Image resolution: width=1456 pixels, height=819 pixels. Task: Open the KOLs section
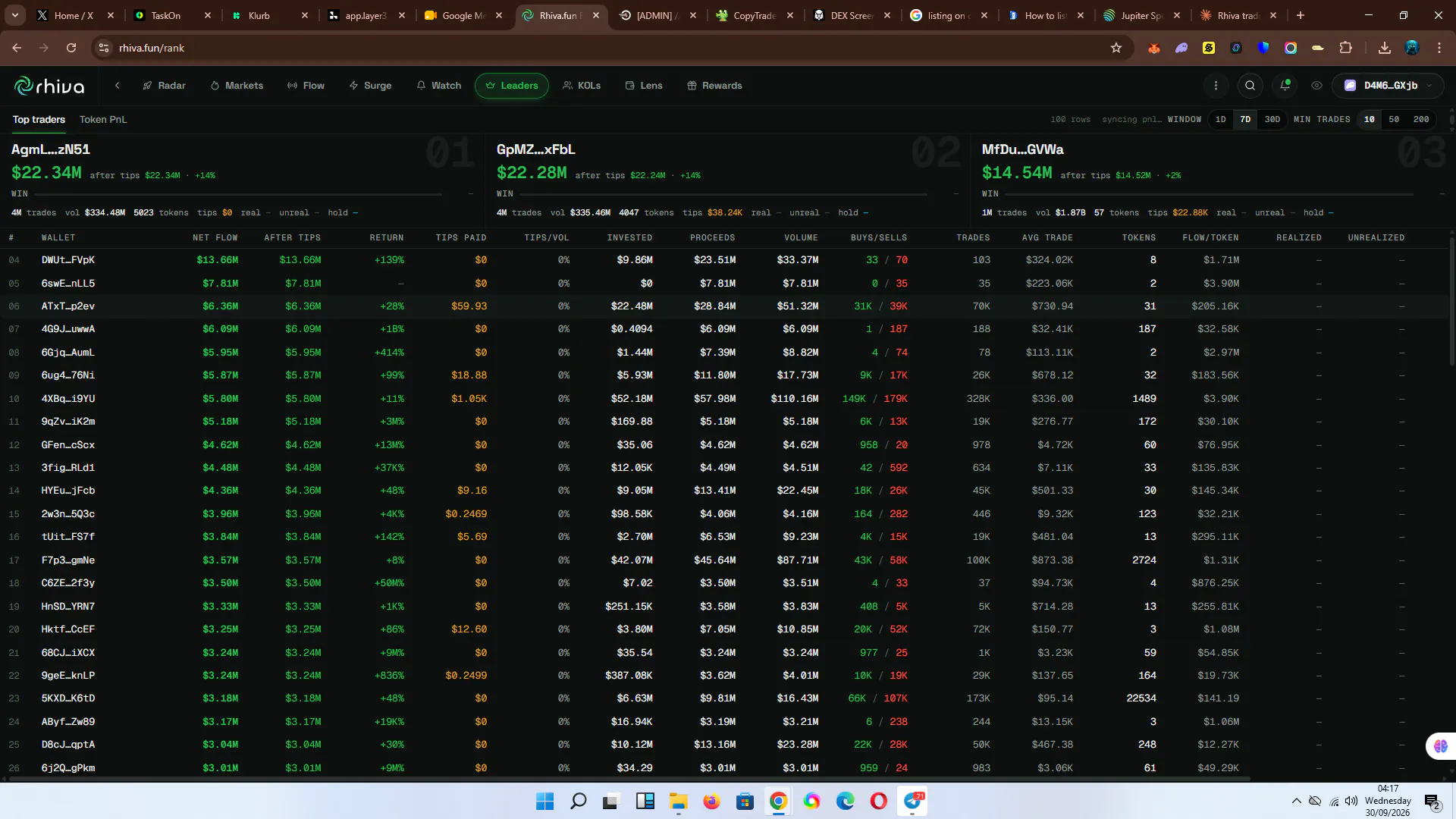pos(582,86)
